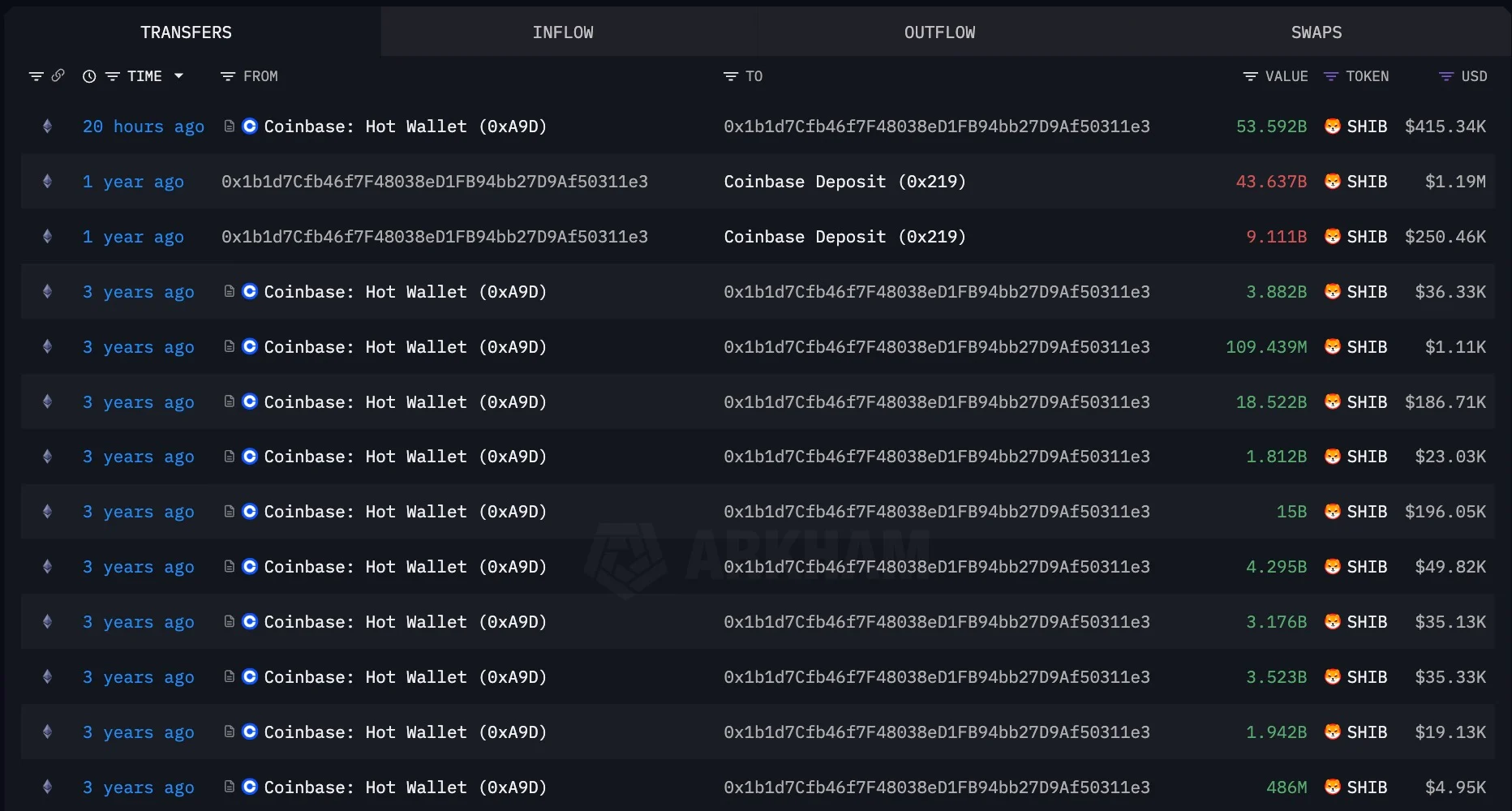Open the VALUE column filter icon
This screenshot has height=811, width=1512.
[1250, 76]
